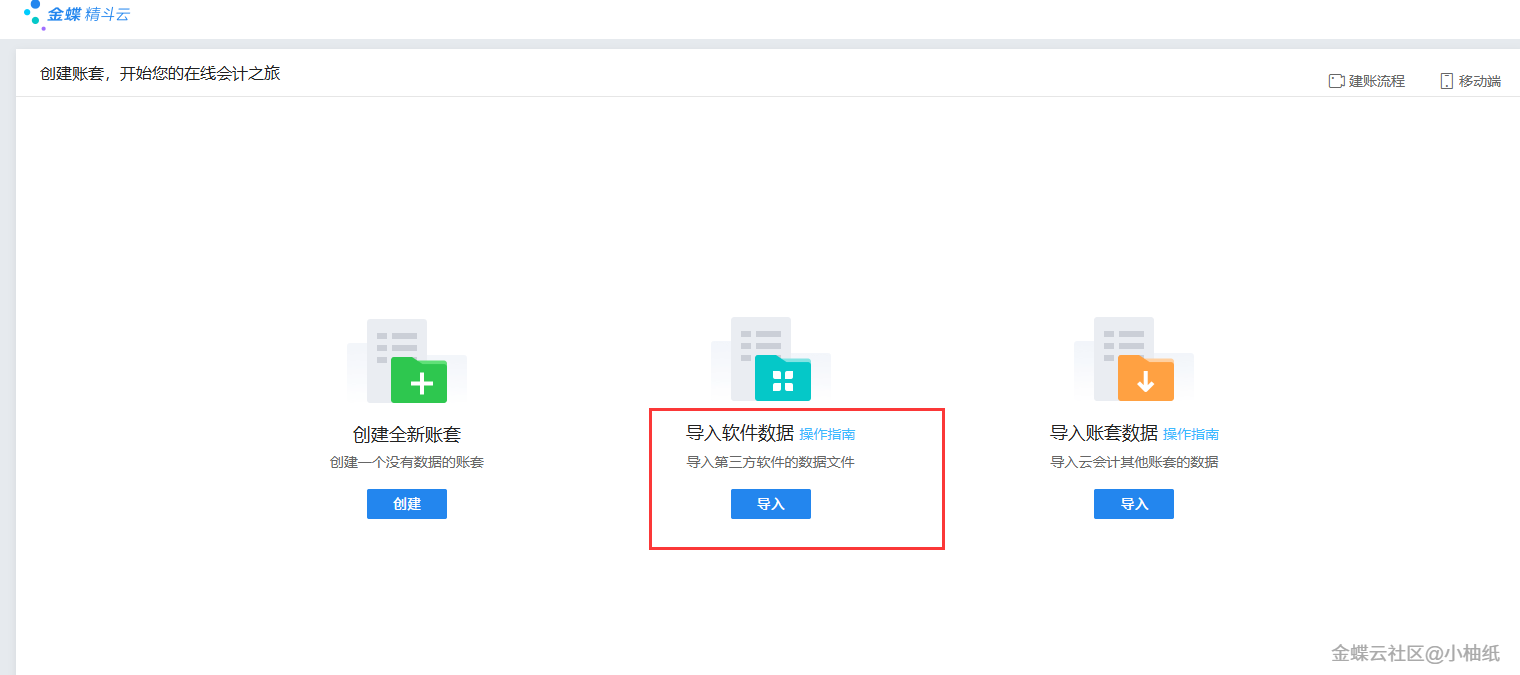Select the 导入软件数据 heading

pos(739,433)
